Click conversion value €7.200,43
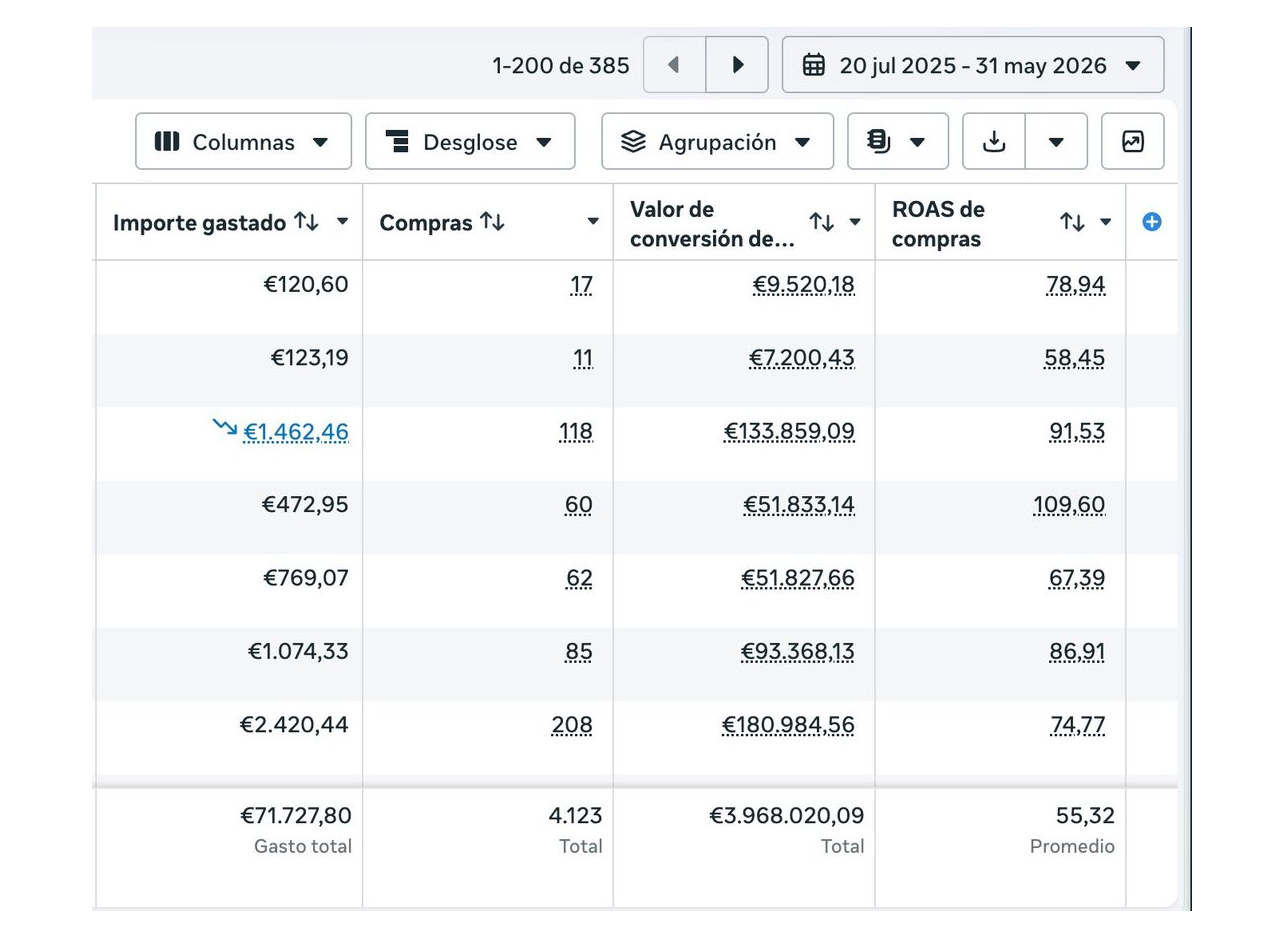This screenshot has height=938, width=1285. click(x=802, y=358)
